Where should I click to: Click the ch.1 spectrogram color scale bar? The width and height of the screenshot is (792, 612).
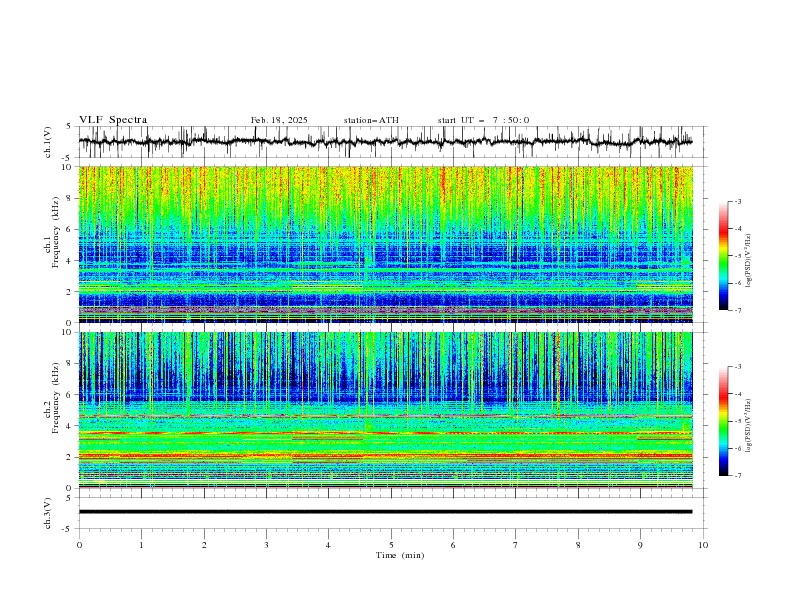click(723, 256)
